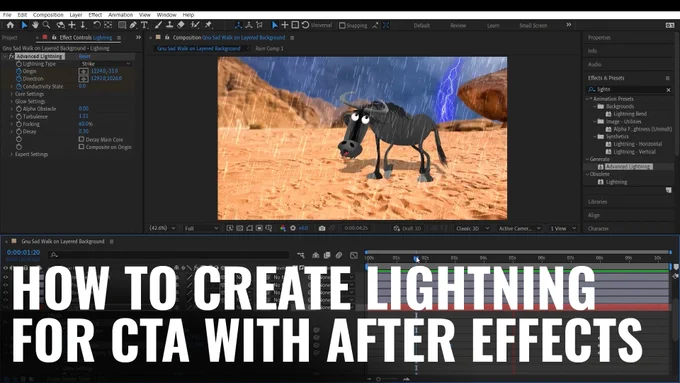Click the Forking 60.0% value
The height and width of the screenshot is (383, 680).
coord(86,124)
